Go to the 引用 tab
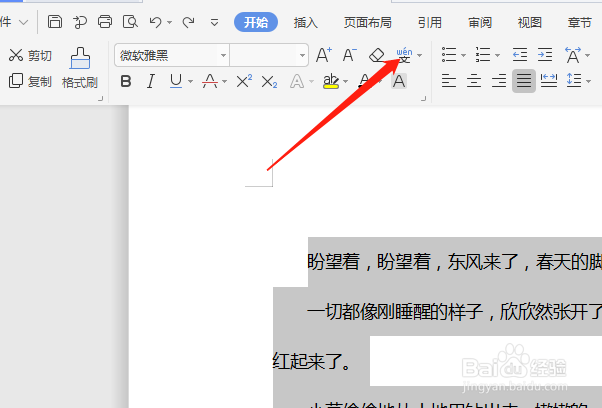The height and width of the screenshot is (408, 602). (430, 23)
